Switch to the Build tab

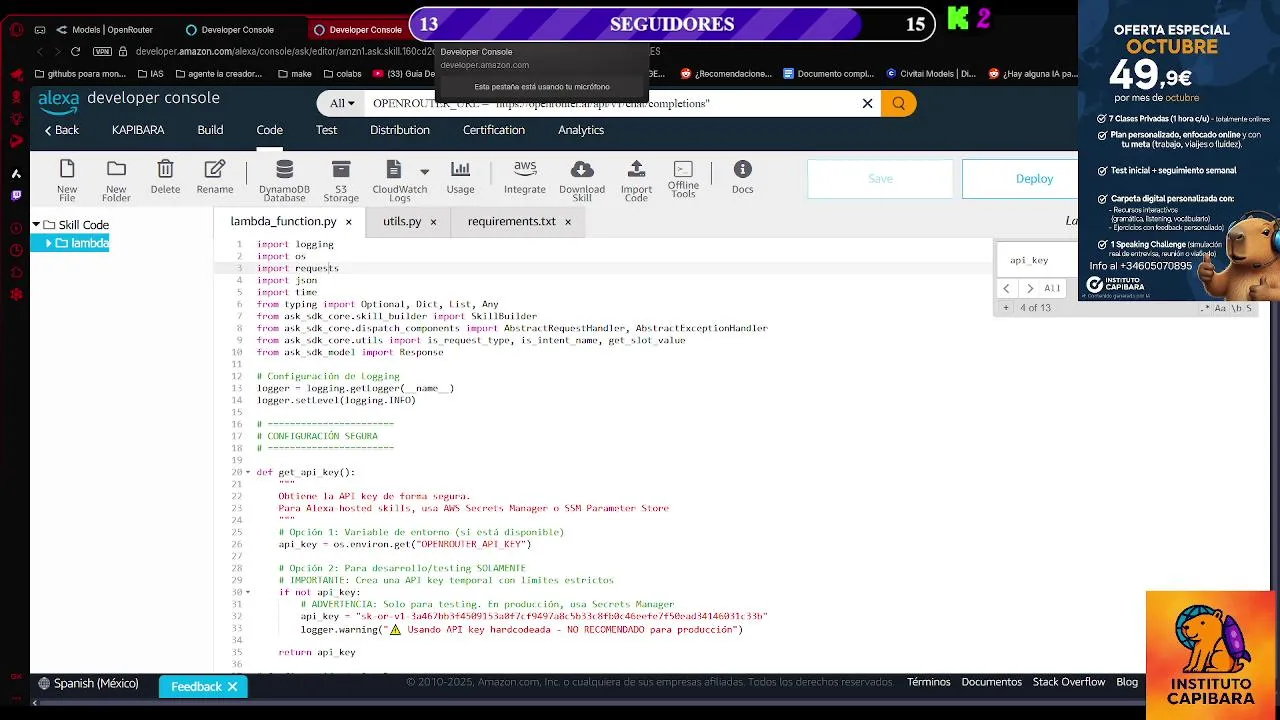coord(210,130)
